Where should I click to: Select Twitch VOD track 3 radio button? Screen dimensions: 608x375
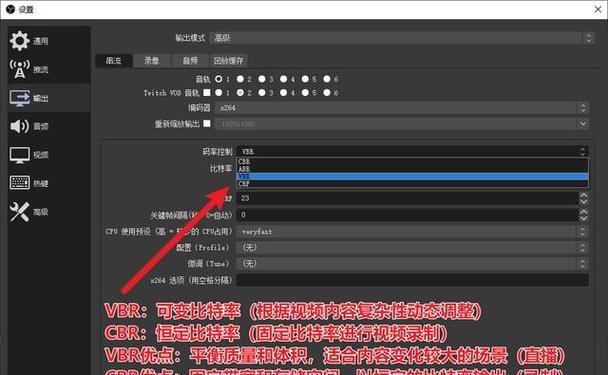tap(262, 93)
